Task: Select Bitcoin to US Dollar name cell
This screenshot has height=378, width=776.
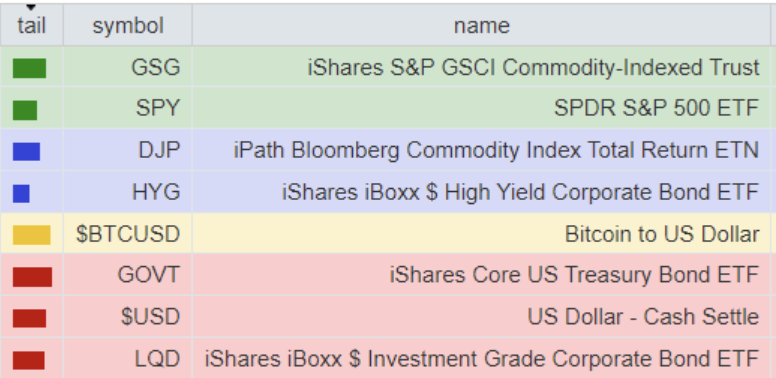Action: (481, 234)
